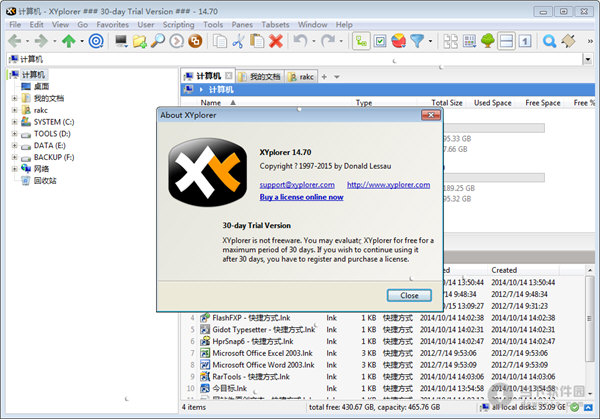600x419 pixels.
Task: Show hidden toolbar items chevron
Action: [590, 41]
